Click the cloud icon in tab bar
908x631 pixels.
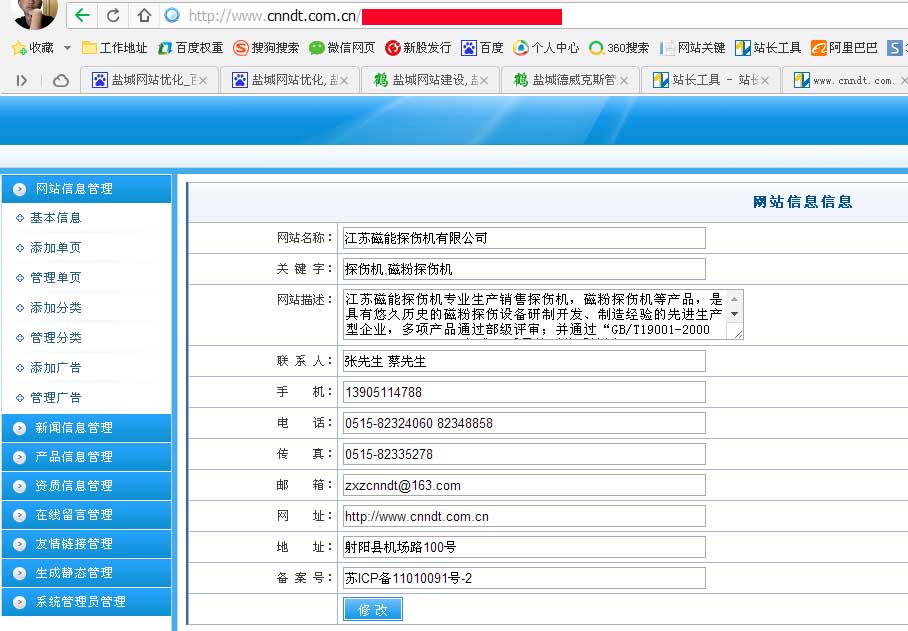[61, 80]
